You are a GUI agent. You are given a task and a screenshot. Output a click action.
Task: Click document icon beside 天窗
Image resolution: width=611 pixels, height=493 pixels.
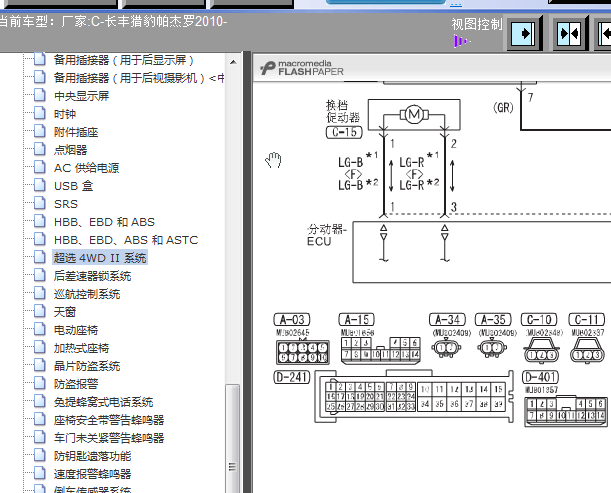[40, 311]
